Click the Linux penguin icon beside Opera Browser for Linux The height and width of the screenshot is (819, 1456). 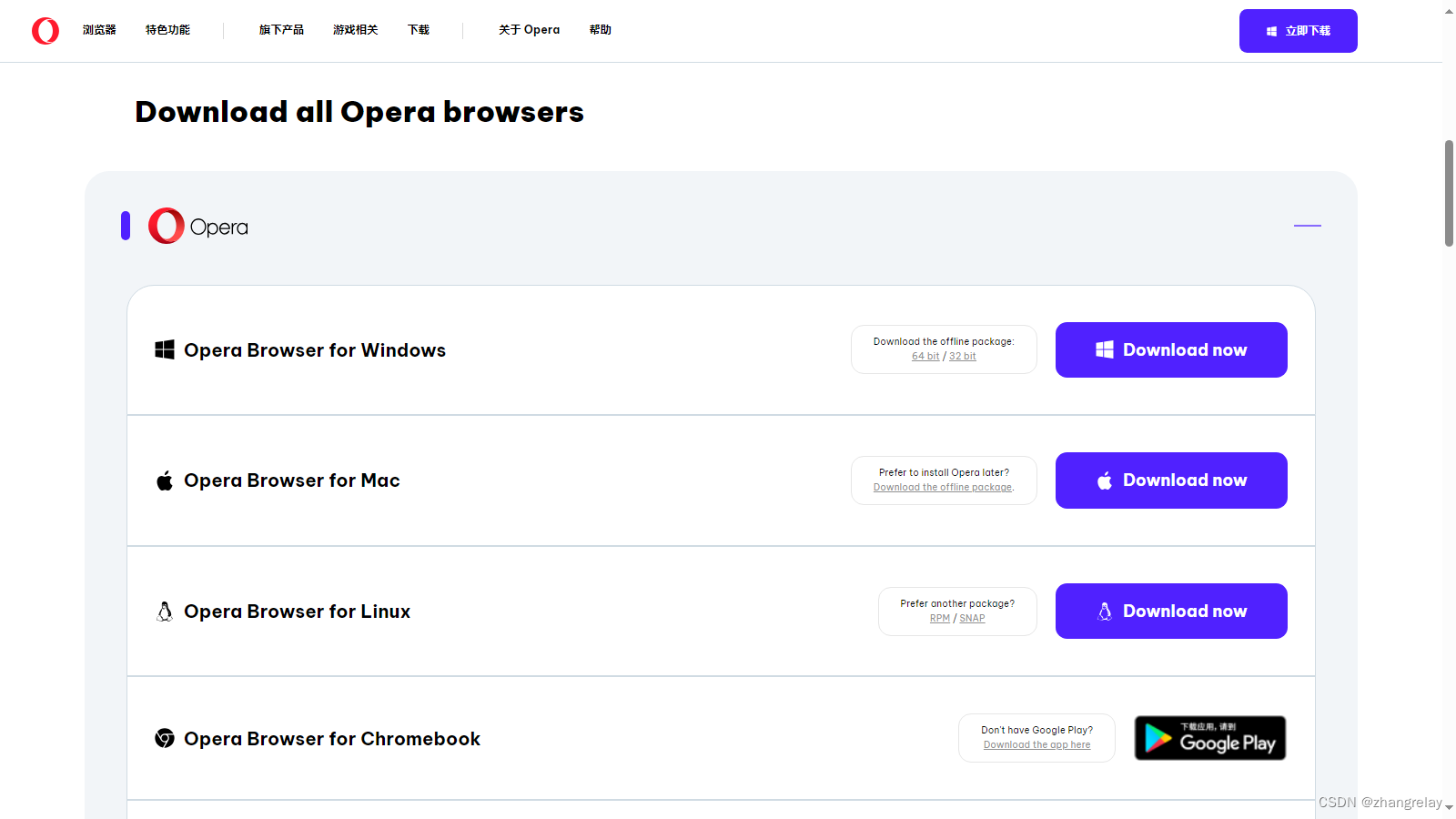[x=165, y=612]
